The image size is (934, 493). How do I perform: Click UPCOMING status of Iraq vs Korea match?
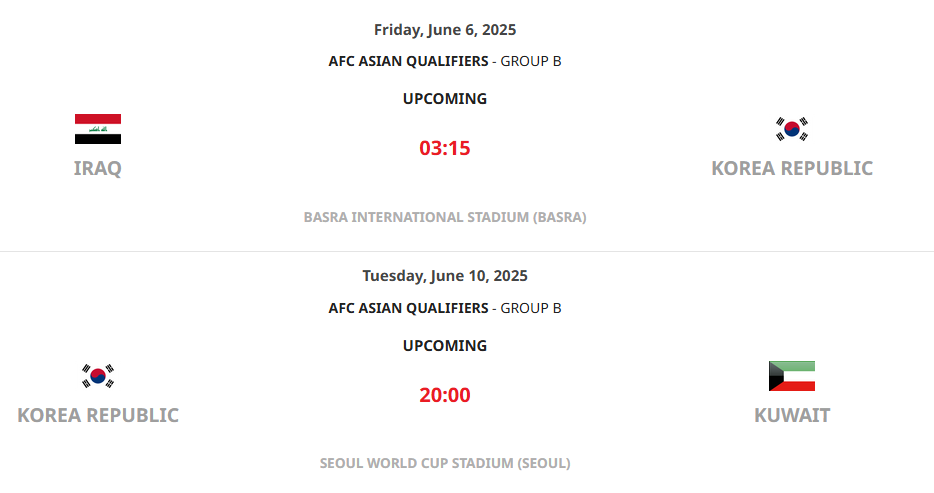[445, 98]
